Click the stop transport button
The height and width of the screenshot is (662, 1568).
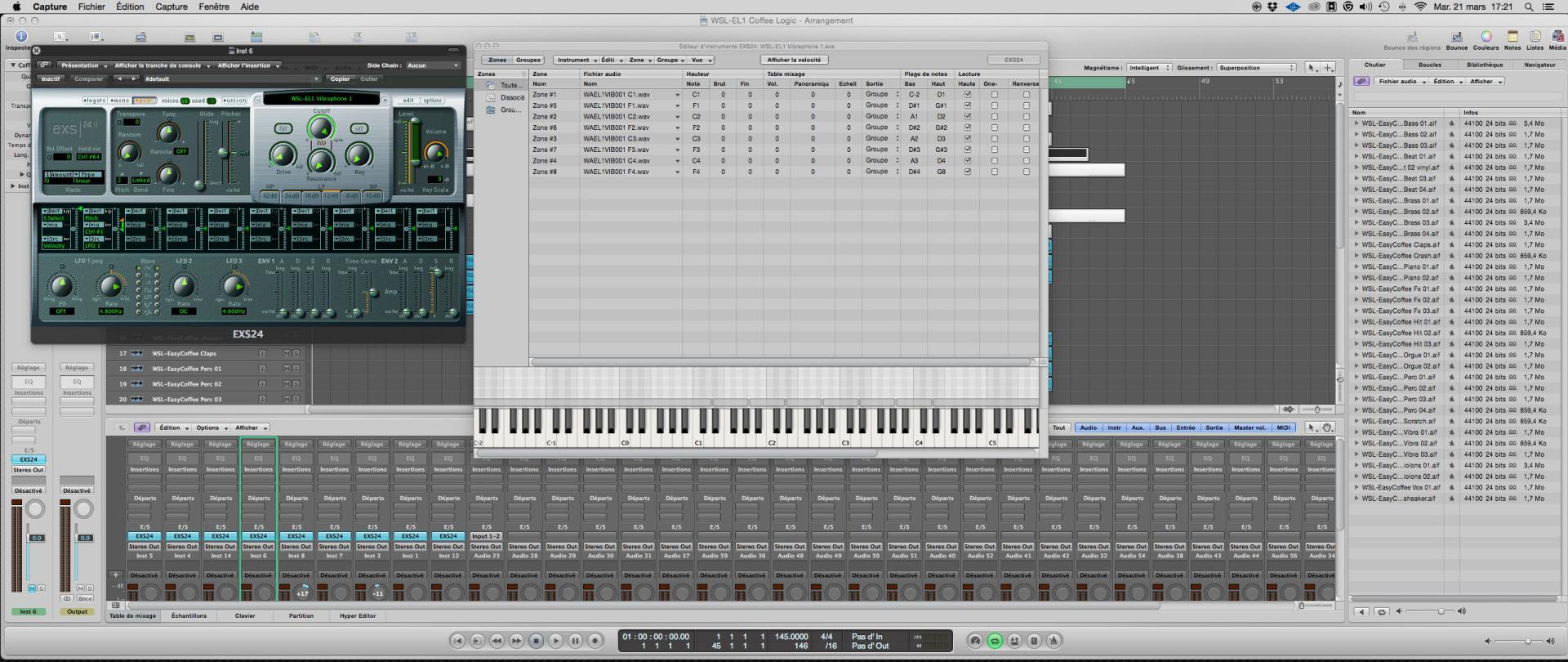(536, 641)
